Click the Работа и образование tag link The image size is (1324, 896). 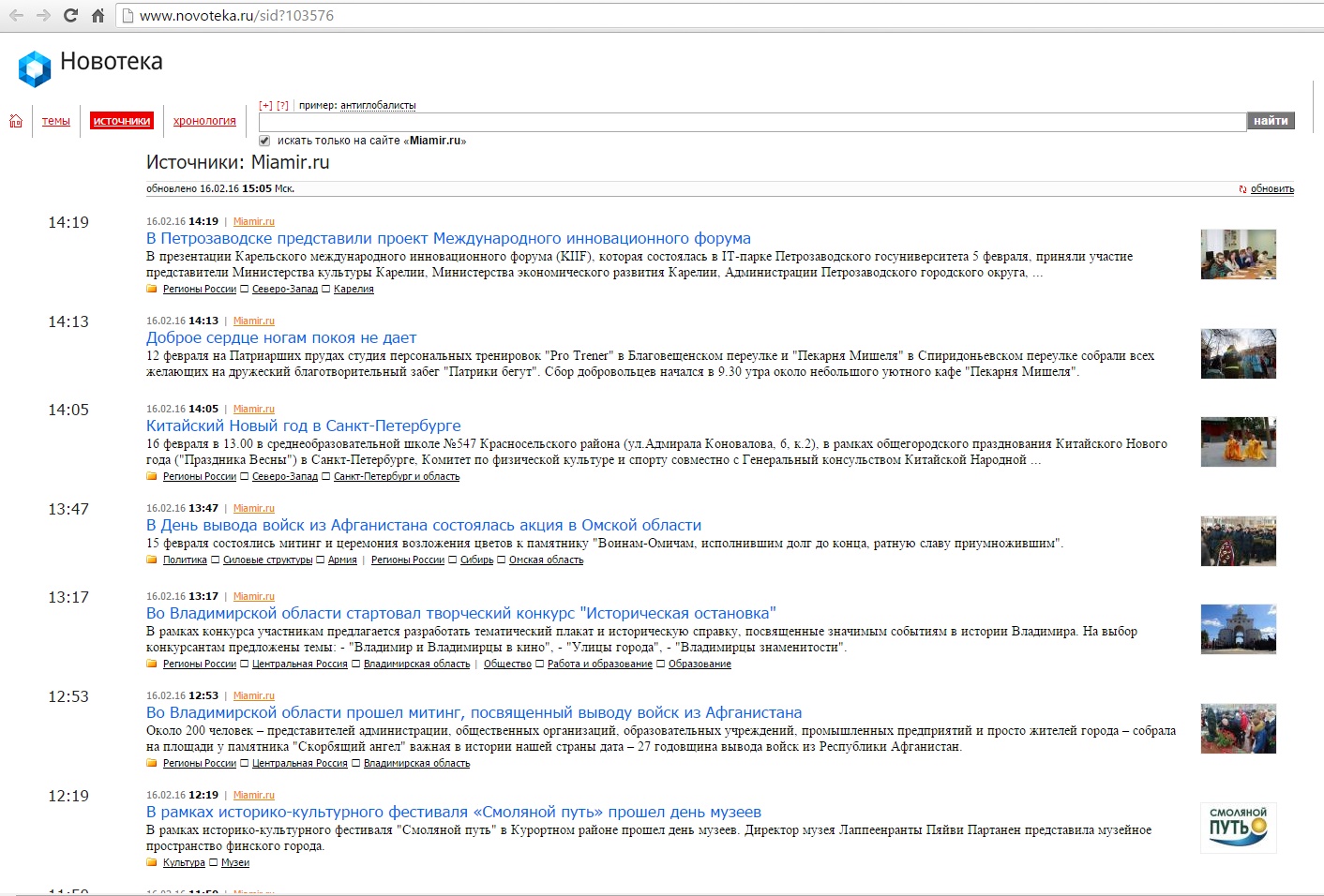coord(600,664)
